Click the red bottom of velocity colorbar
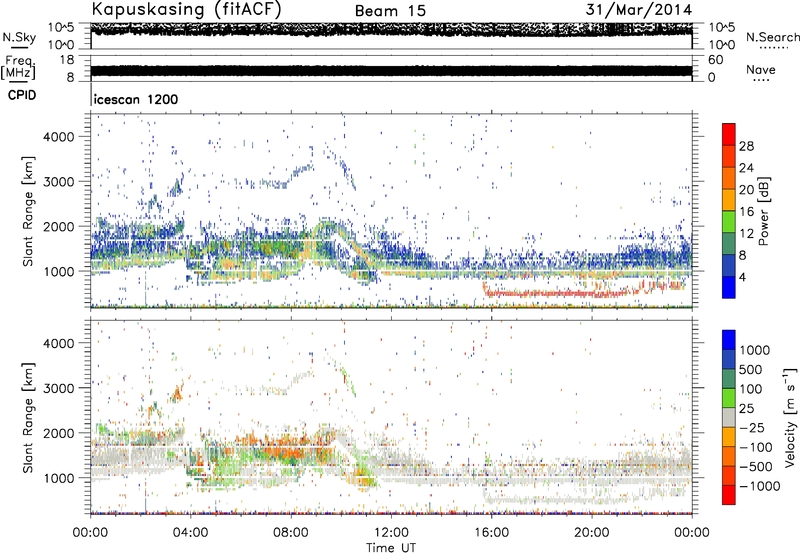 click(x=729, y=495)
